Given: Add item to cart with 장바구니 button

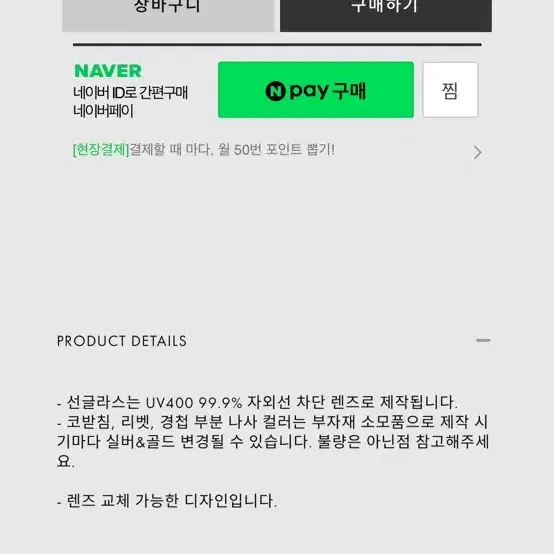Looking at the screenshot, I should pos(168,14).
